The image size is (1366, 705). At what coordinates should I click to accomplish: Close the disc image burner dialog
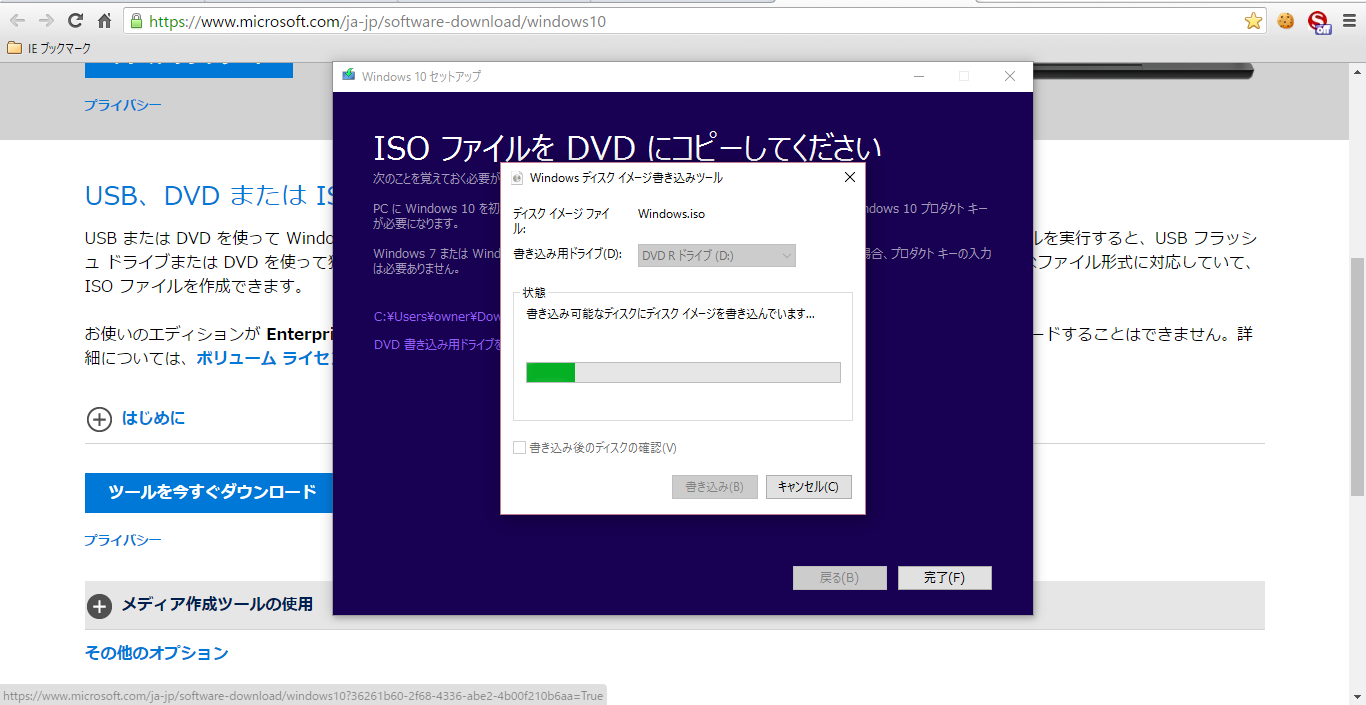pos(850,178)
